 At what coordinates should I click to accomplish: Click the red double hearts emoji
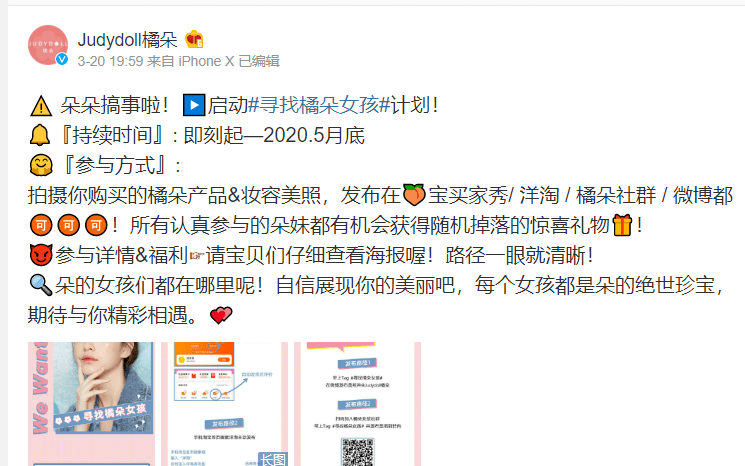[x=221, y=315]
